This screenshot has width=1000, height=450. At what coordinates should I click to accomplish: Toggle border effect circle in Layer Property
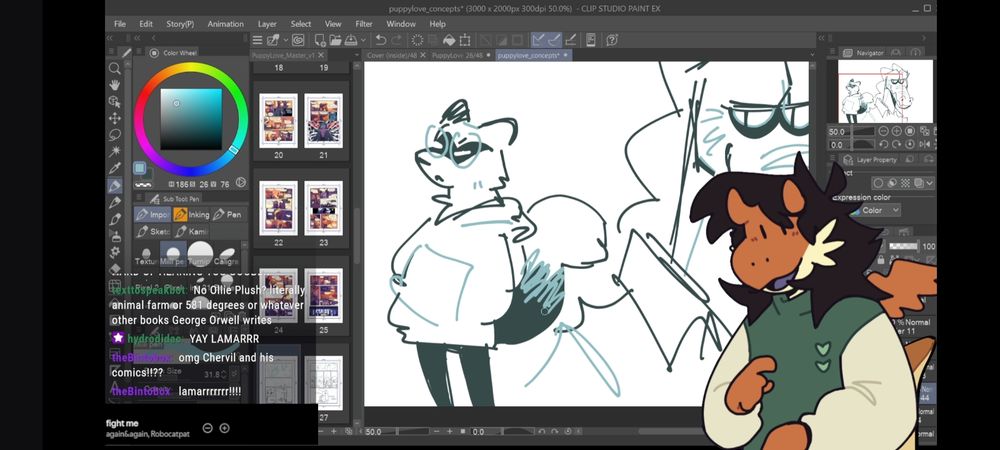point(878,184)
